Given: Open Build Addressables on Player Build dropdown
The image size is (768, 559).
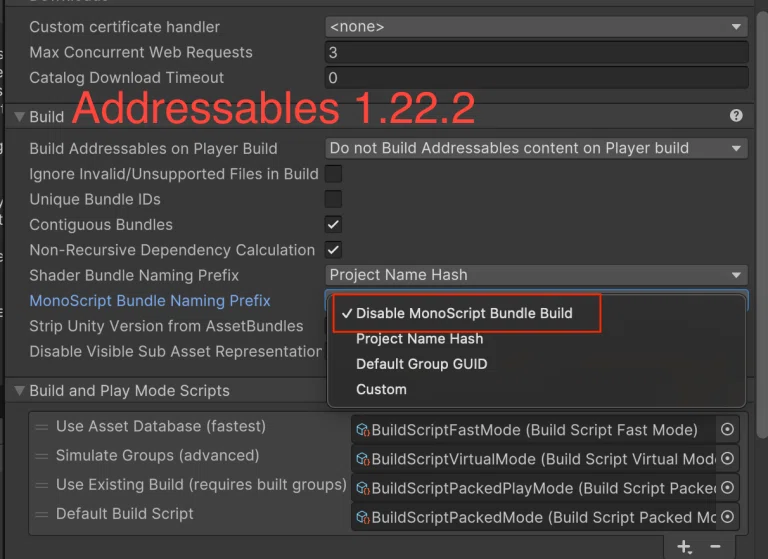Looking at the screenshot, I should pos(536,148).
